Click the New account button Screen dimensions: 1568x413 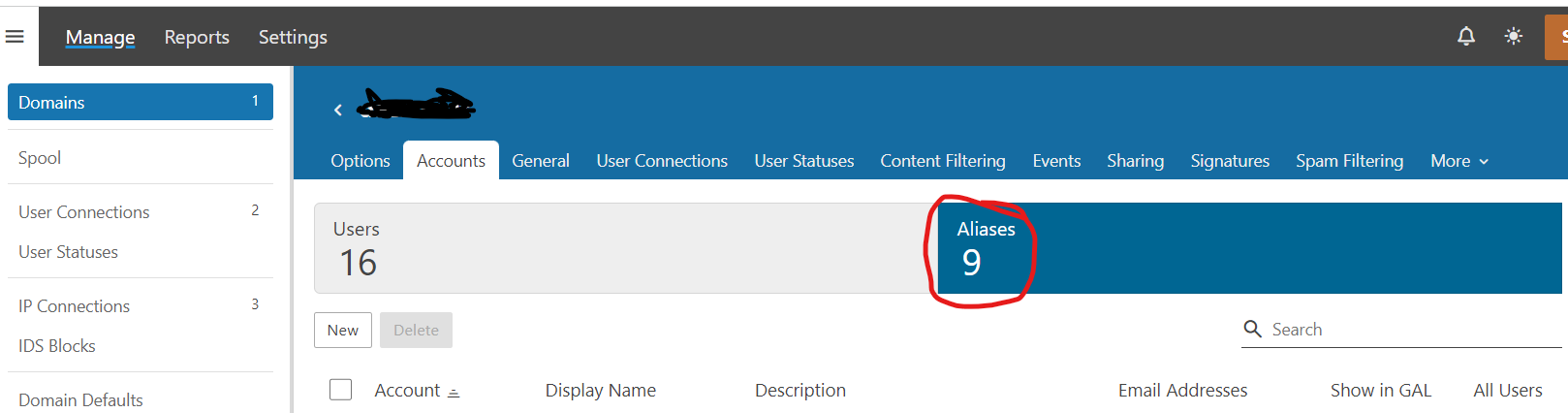click(x=342, y=330)
